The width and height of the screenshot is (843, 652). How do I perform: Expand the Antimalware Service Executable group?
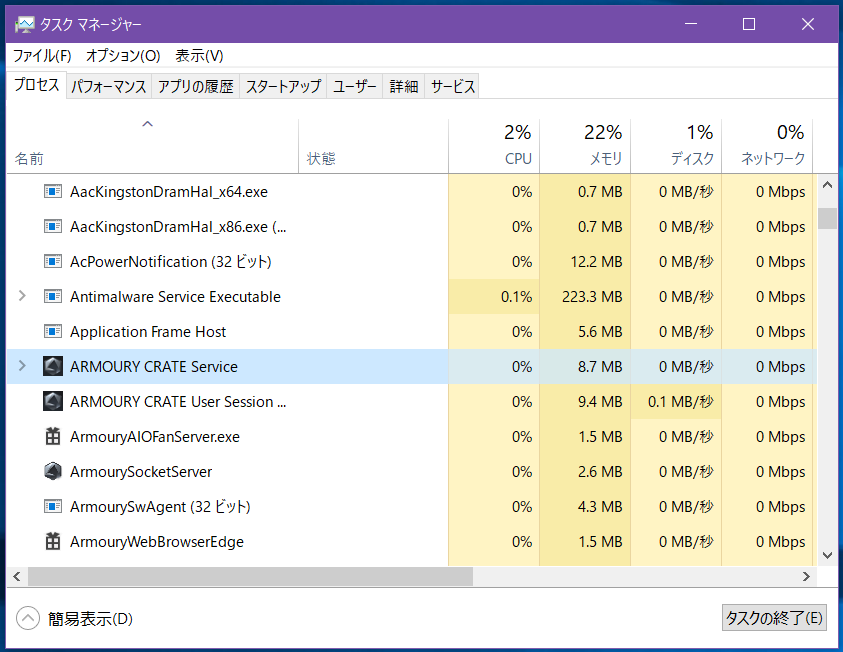22,296
